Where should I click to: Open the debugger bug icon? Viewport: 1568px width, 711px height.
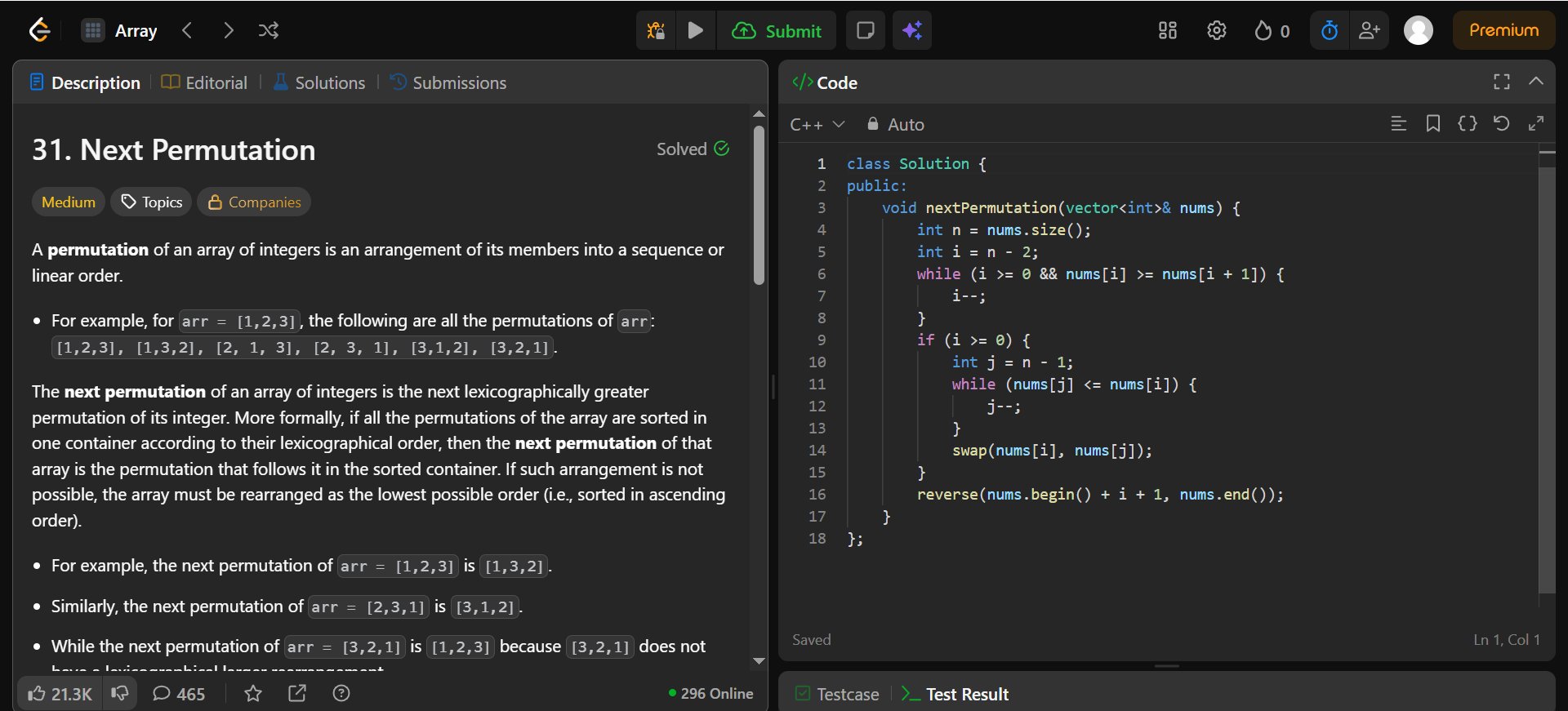[656, 31]
